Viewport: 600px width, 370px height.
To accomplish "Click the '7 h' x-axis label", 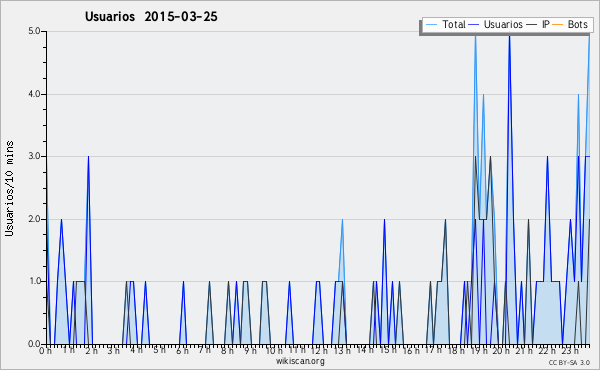I will click(205, 350).
